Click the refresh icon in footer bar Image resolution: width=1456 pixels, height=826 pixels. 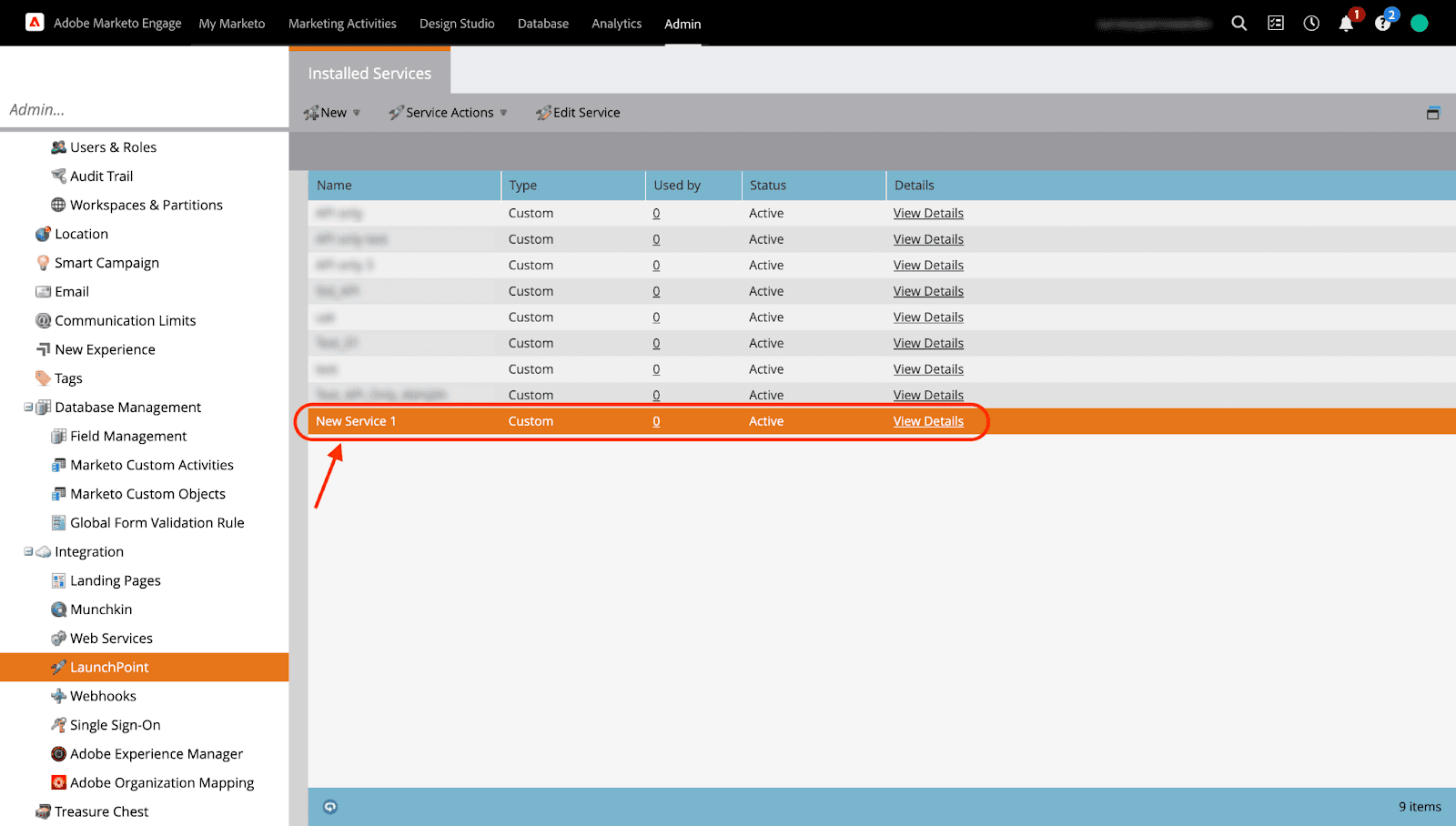pyautogui.click(x=330, y=807)
